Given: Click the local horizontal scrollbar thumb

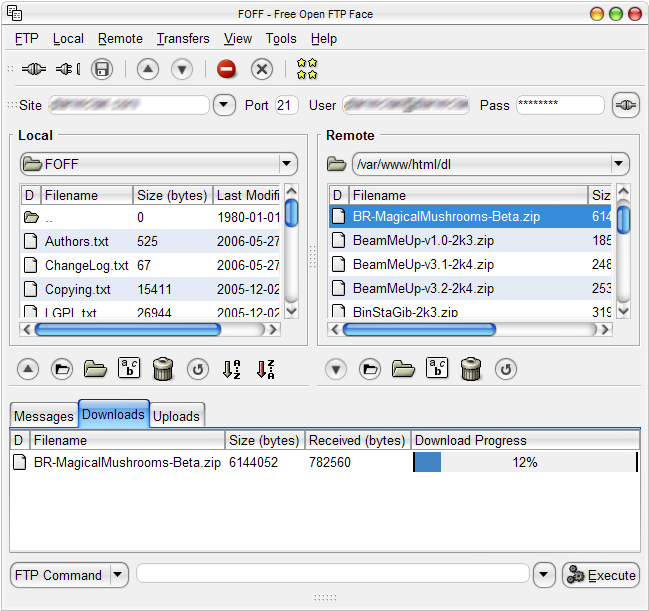Looking at the screenshot, I should pos(128,330).
